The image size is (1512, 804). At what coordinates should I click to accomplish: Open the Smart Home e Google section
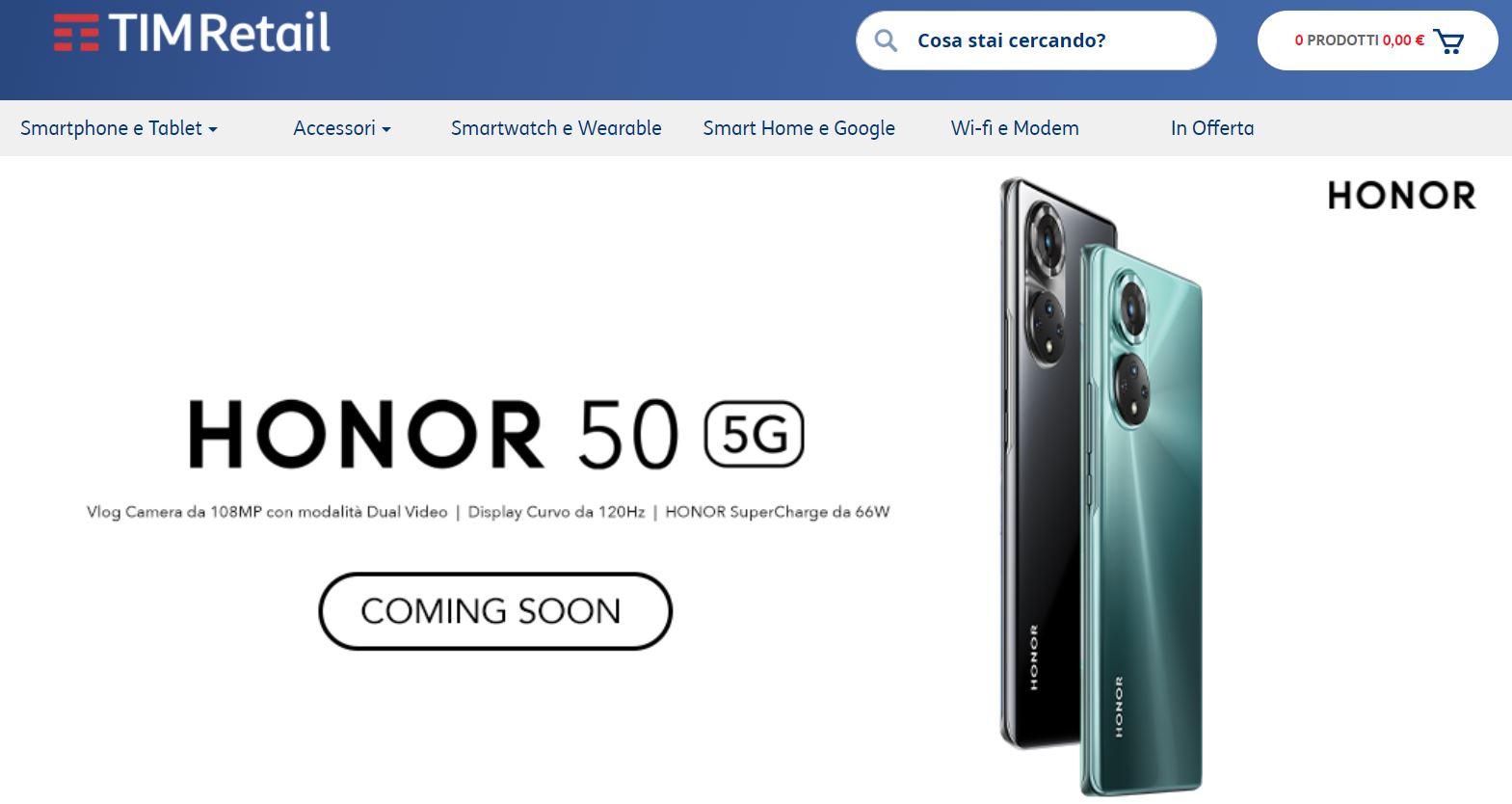(799, 128)
